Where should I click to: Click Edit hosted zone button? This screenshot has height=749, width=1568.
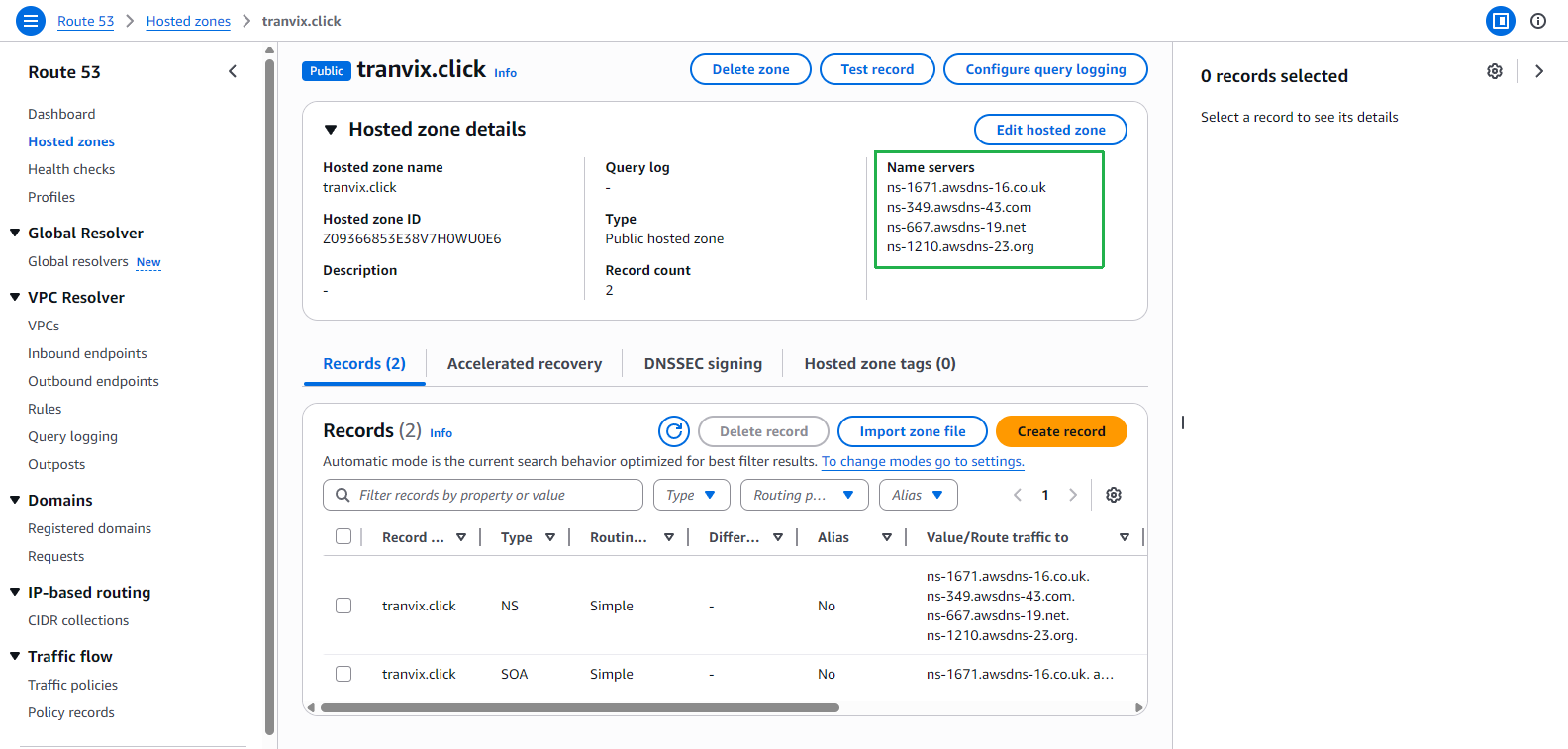pyautogui.click(x=1051, y=130)
